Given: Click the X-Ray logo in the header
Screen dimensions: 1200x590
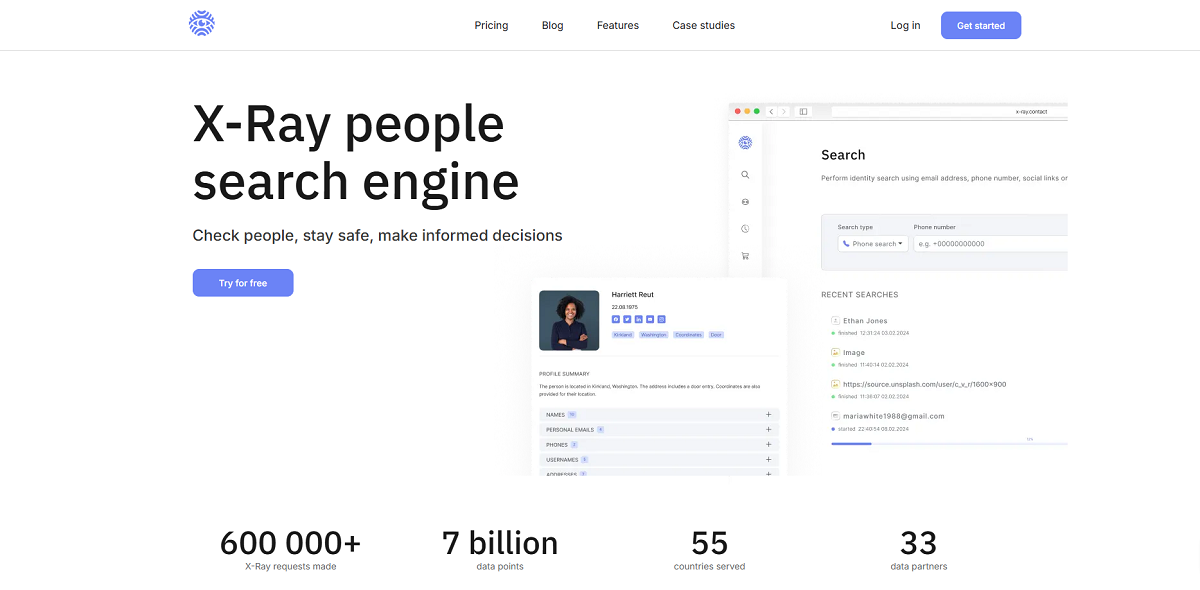Looking at the screenshot, I should pyautogui.click(x=202, y=24).
